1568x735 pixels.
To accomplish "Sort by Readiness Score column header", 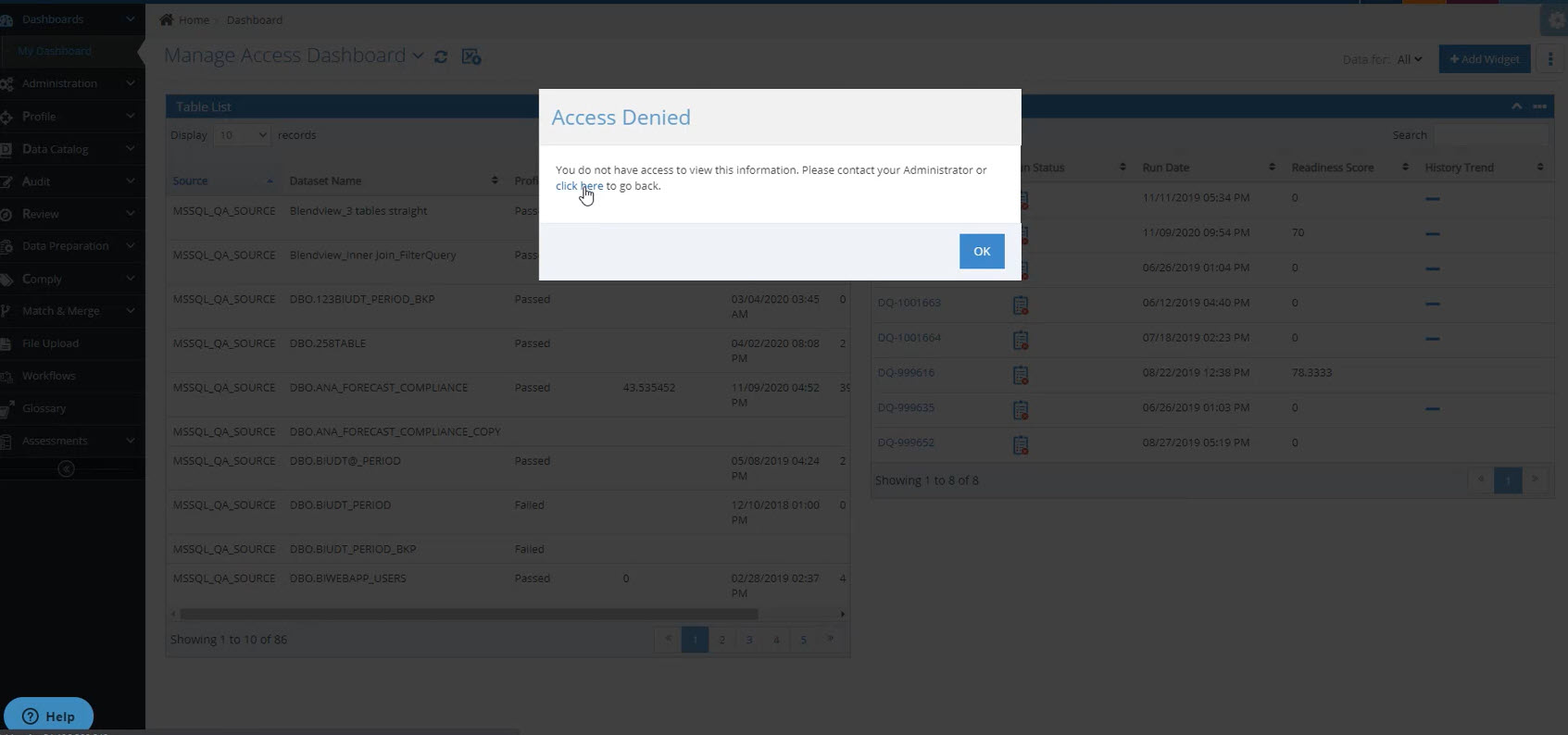I will point(1349,168).
